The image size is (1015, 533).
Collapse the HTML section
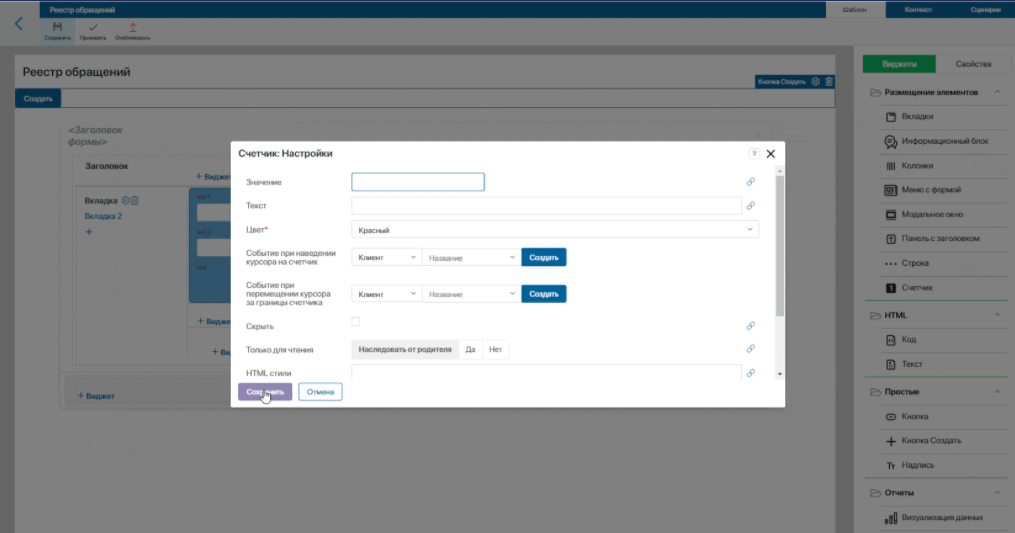[997, 315]
